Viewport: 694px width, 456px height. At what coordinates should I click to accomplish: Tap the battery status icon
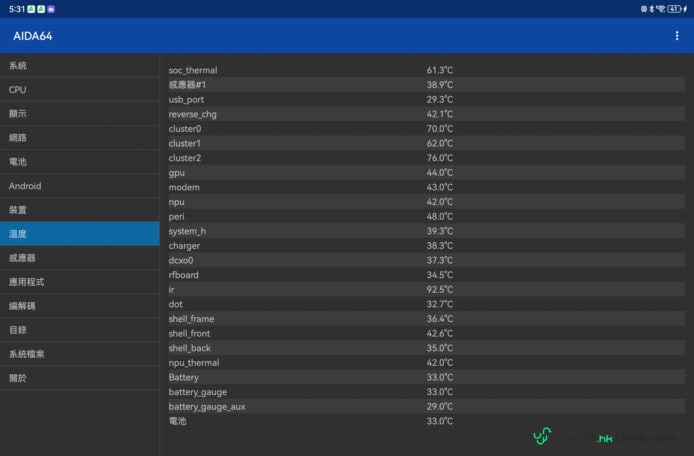[674, 8]
